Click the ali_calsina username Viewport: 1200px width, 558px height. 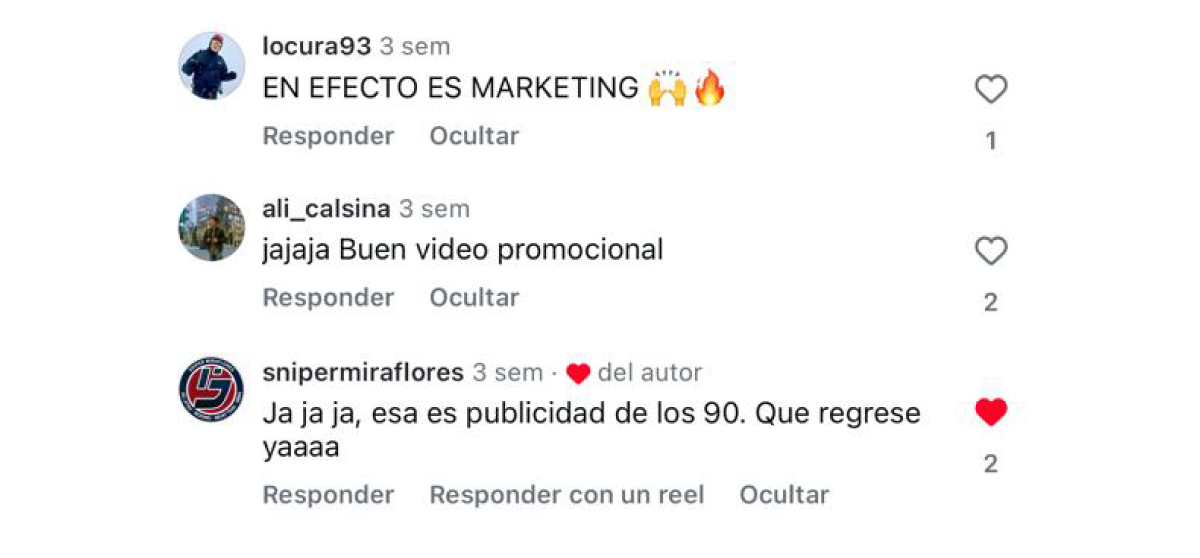tap(326, 208)
